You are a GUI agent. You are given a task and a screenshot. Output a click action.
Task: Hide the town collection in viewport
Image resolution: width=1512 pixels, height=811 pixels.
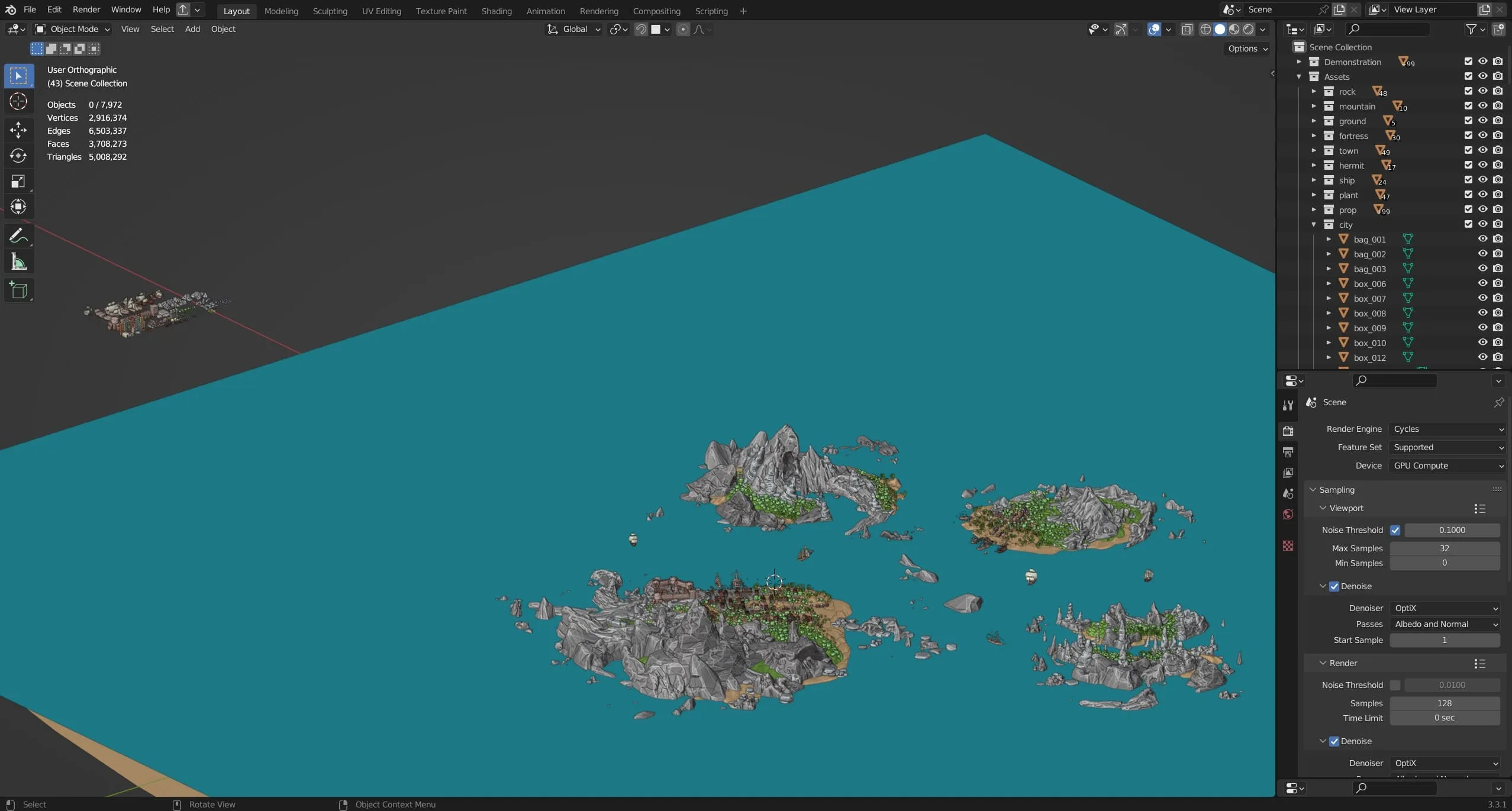coord(1482,150)
